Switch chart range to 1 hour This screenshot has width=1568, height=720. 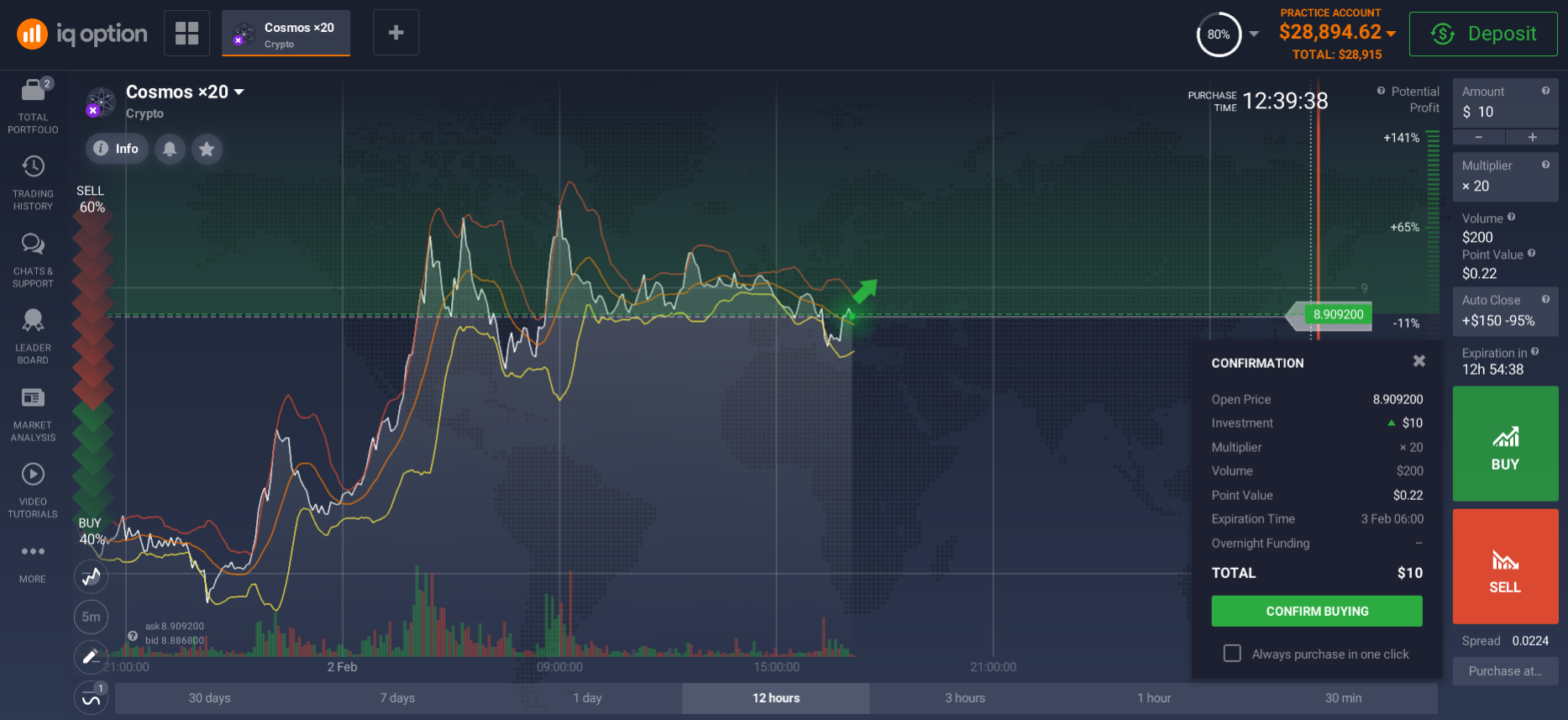[1154, 698]
